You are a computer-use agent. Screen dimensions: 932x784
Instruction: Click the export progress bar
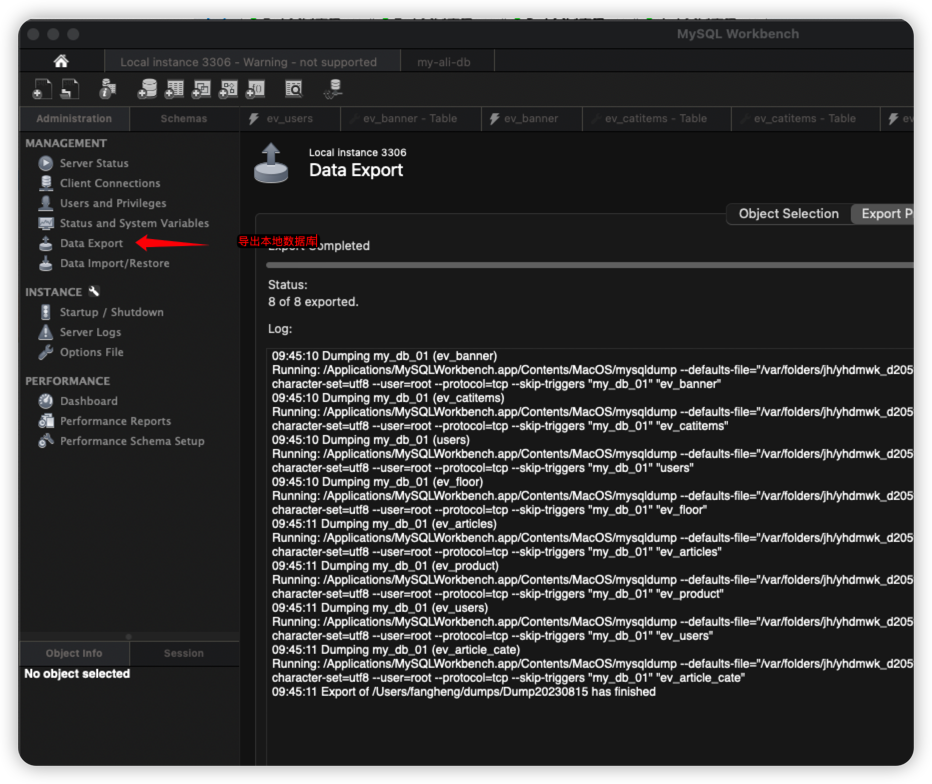click(x=590, y=265)
